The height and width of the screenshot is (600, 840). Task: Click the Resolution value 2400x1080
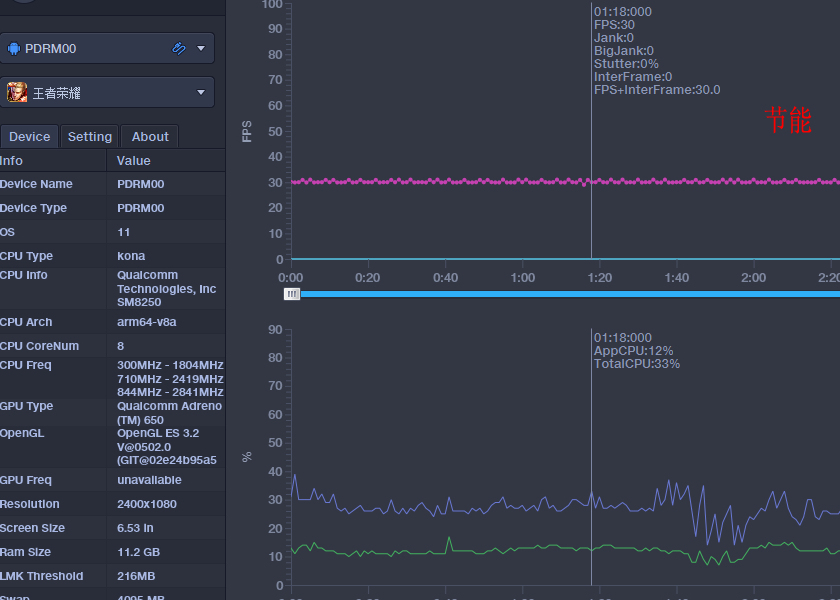(145, 504)
